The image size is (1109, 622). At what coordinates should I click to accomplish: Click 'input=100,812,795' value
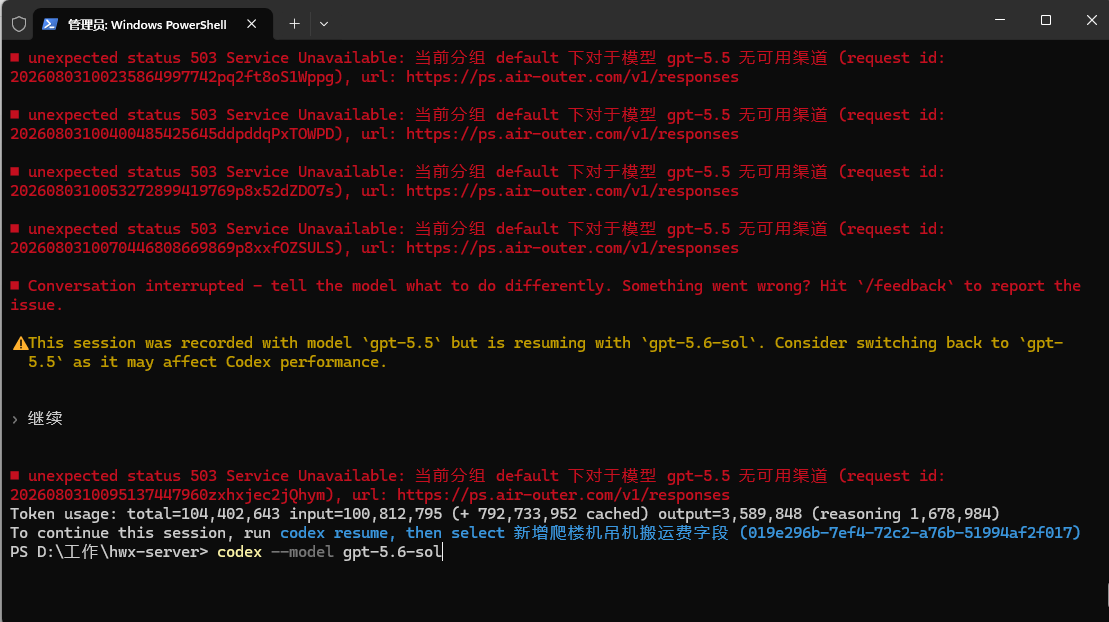(366, 514)
